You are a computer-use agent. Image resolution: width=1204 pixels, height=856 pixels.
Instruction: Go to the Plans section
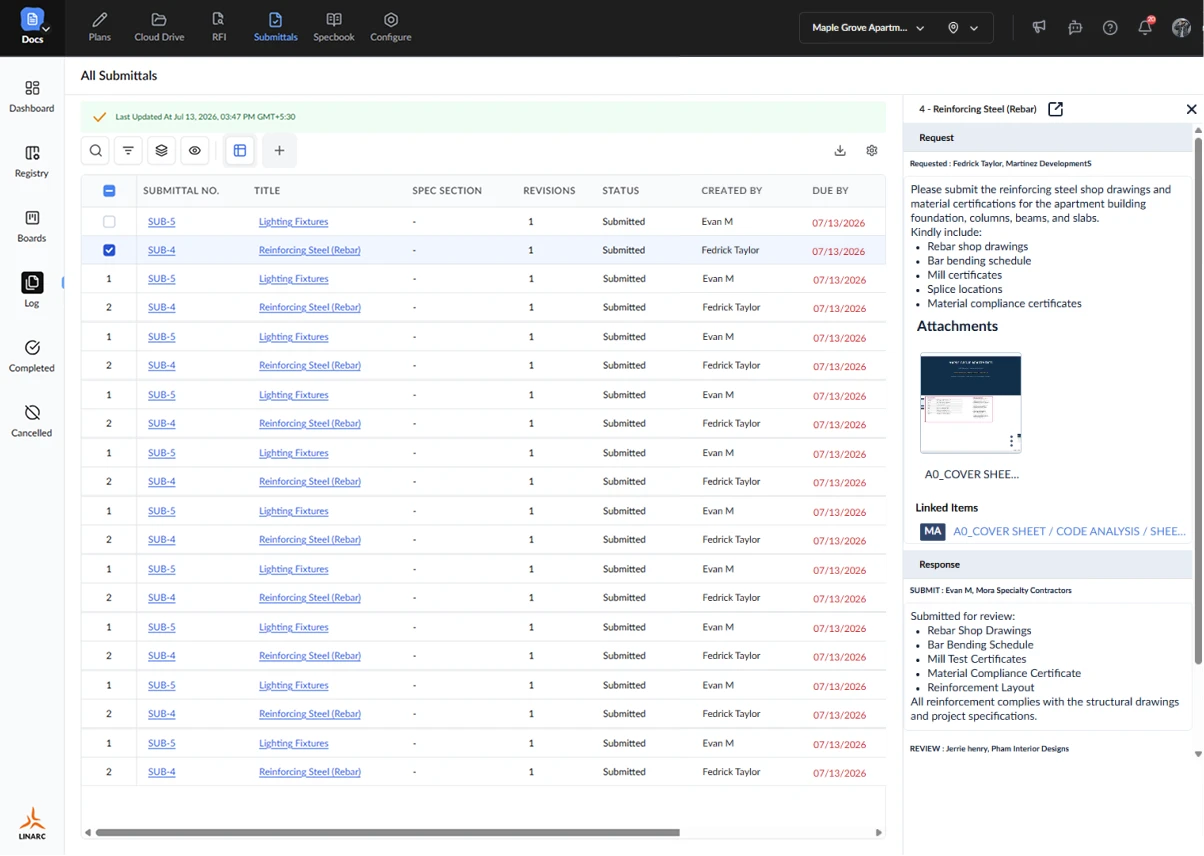(x=100, y=27)
